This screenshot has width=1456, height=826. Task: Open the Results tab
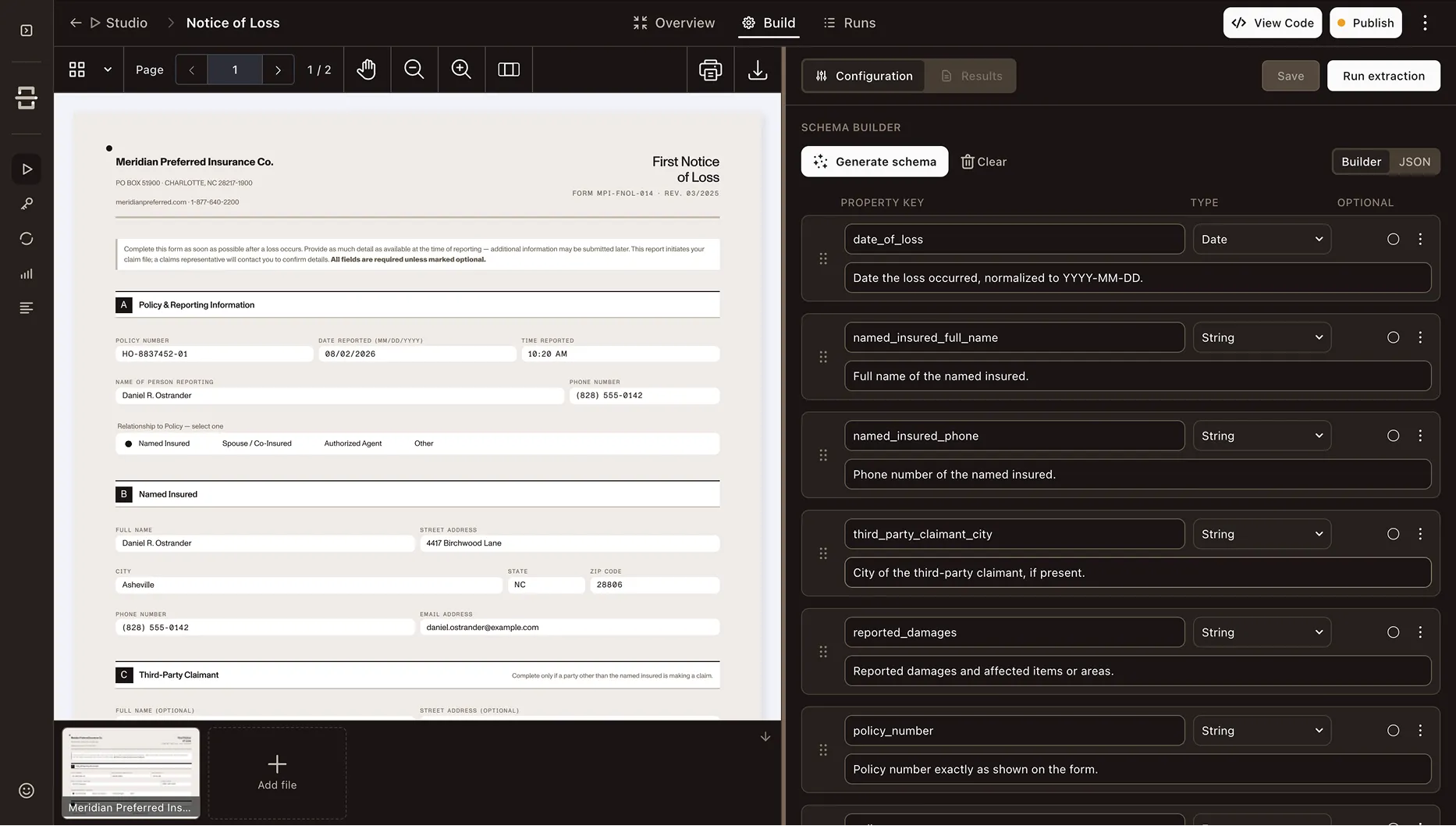(971, 76)
